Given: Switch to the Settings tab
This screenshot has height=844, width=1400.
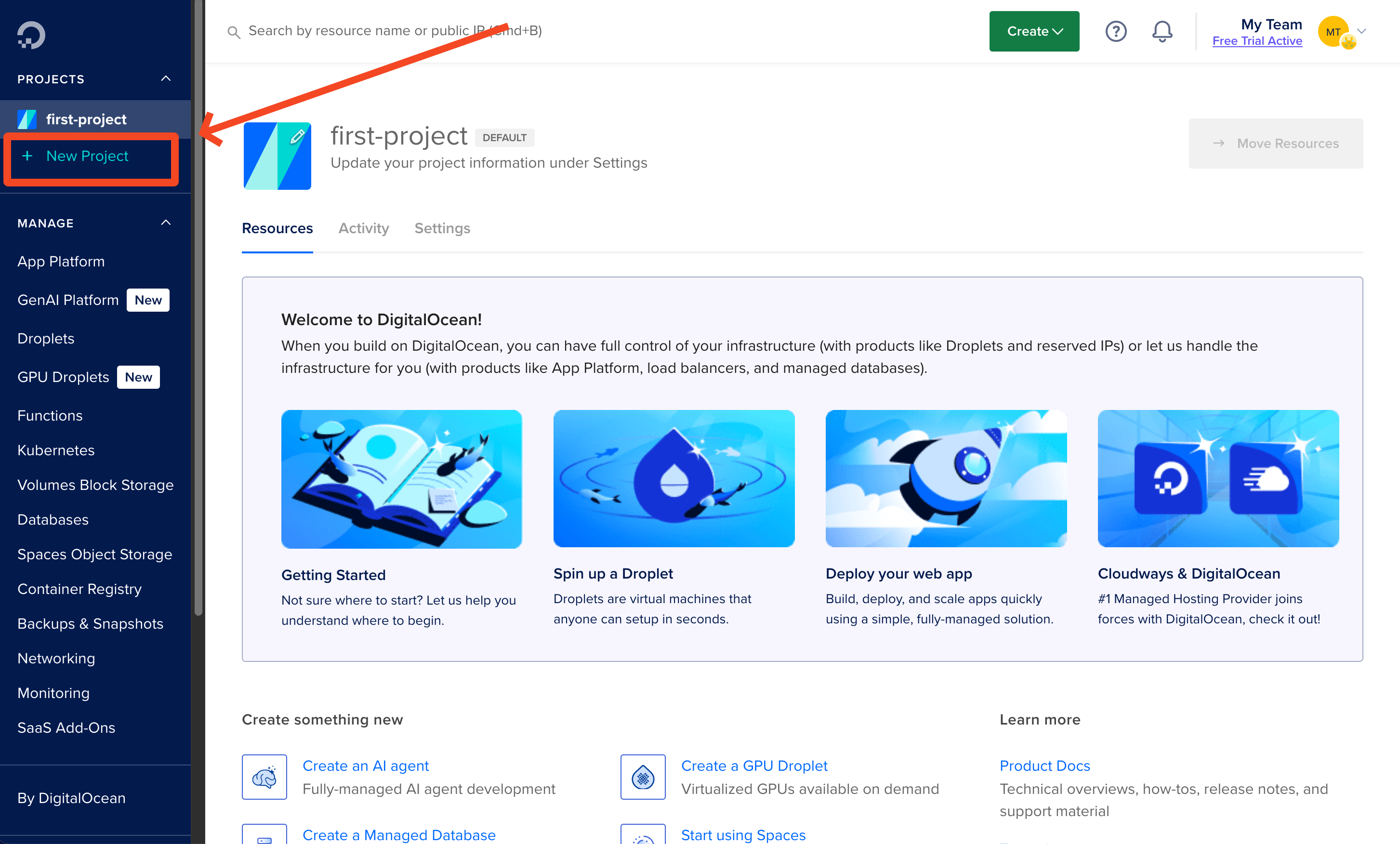Looking at the screenshot, I should pos(442,228).
